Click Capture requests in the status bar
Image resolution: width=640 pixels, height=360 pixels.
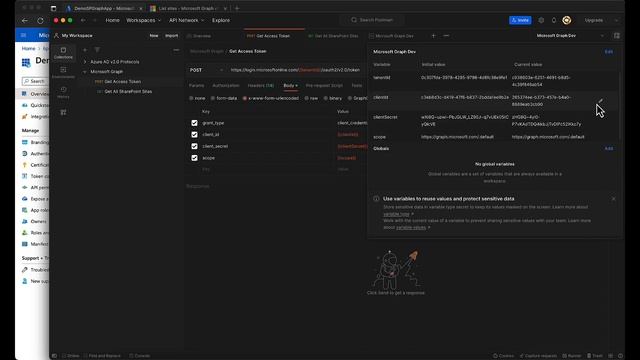click(x=538, y=356)
